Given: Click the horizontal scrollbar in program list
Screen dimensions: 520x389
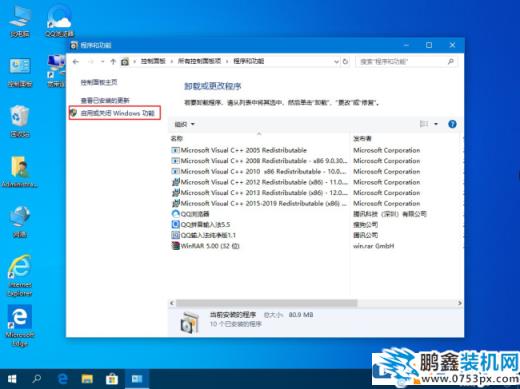Looking at the screenshot, I should tap(266, 303).
